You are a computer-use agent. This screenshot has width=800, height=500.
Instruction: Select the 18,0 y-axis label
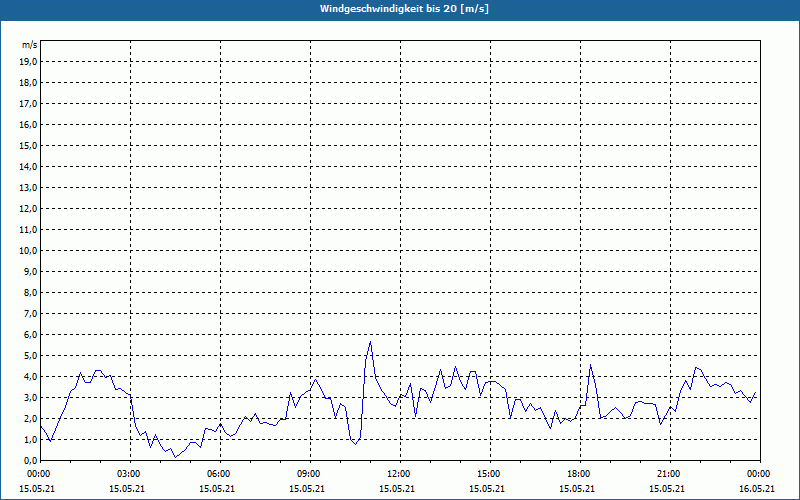coord(28,83)
